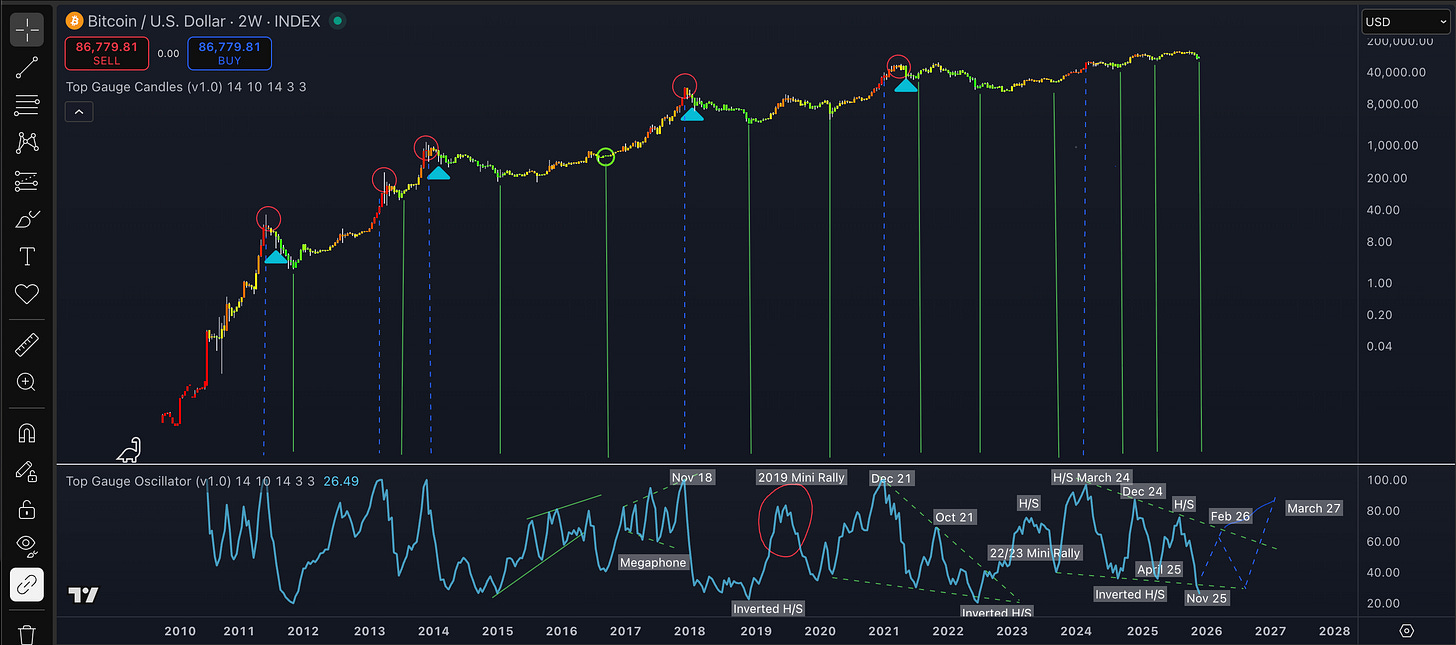
Task: Open the chart patterns tool
Action: pos(27,142)
